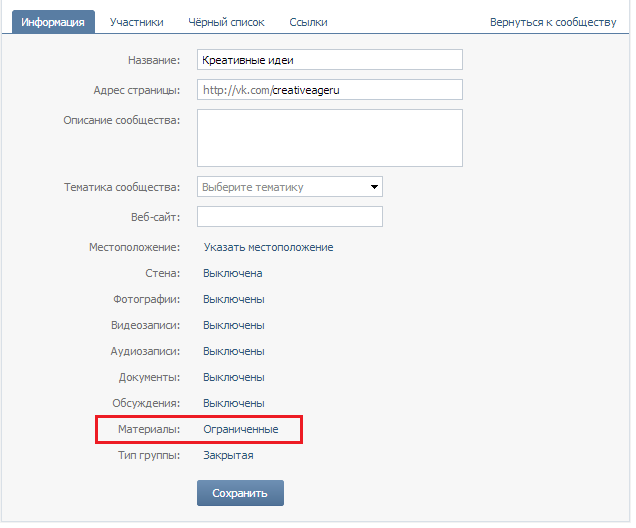Click the Сохранить button

(x=240, y=493)
